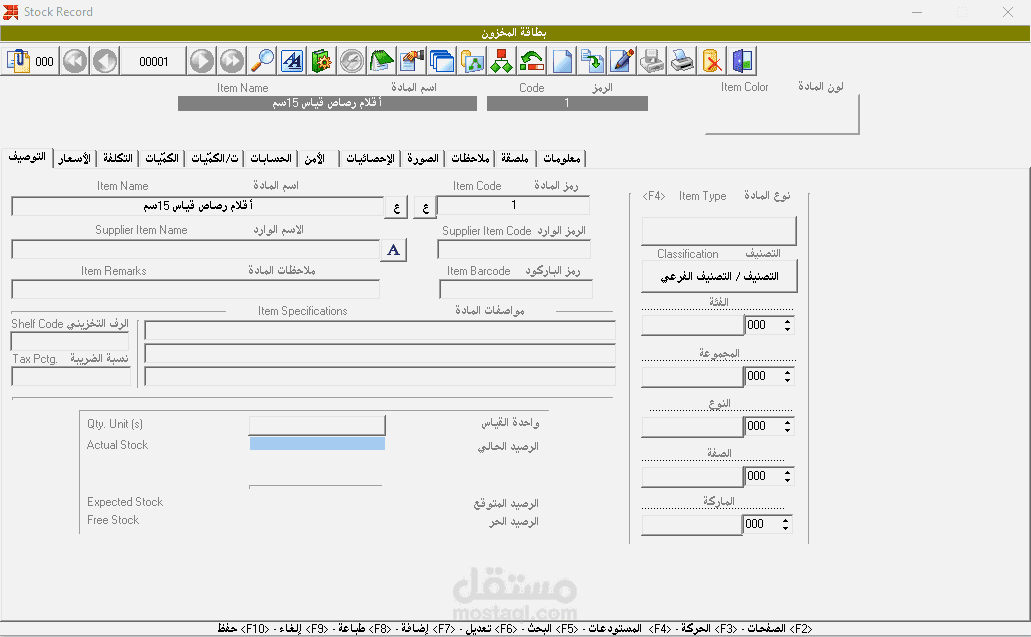Switch to the معلومات tab
The width and height of the screenshot is (1031, 637).
562,158
